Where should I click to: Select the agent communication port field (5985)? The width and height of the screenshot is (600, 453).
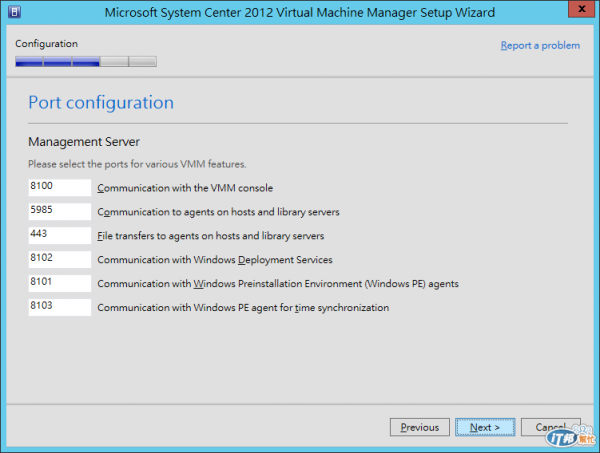pos(59,211)
